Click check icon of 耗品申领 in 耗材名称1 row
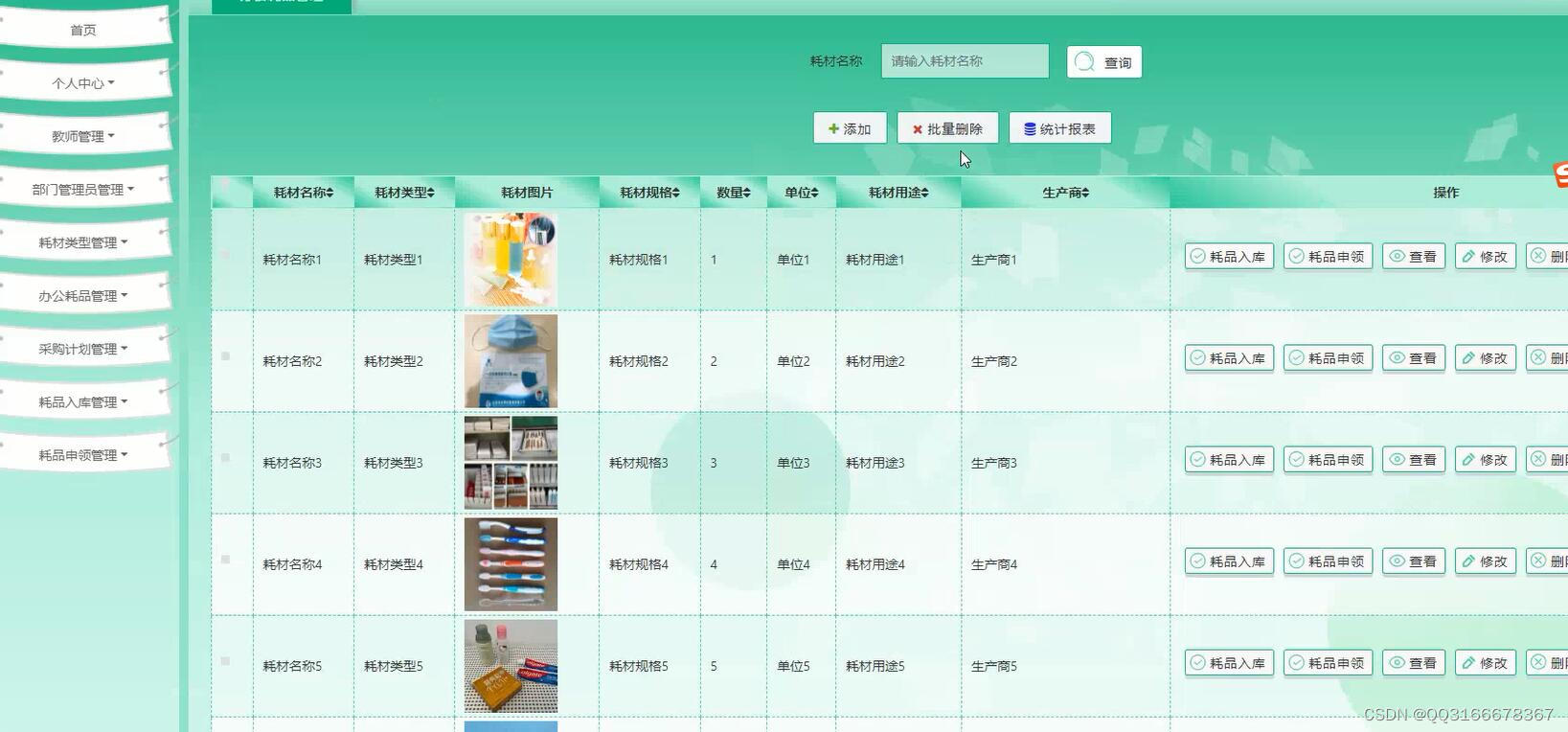Image resolution: width=1568 pixels, height=732 pixels. [x=1296, y=256]
